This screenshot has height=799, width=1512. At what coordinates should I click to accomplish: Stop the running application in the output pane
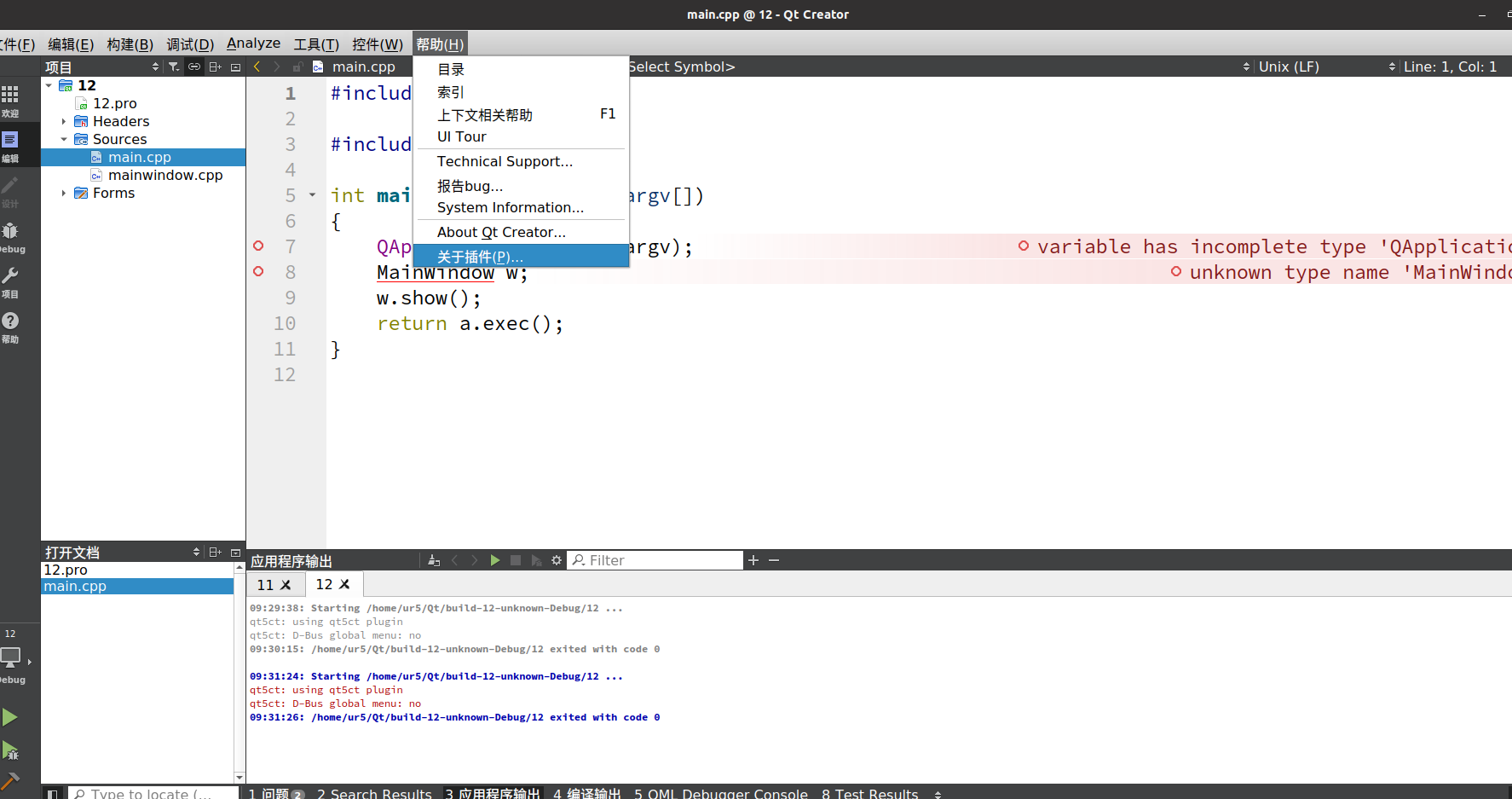point(516,560)
